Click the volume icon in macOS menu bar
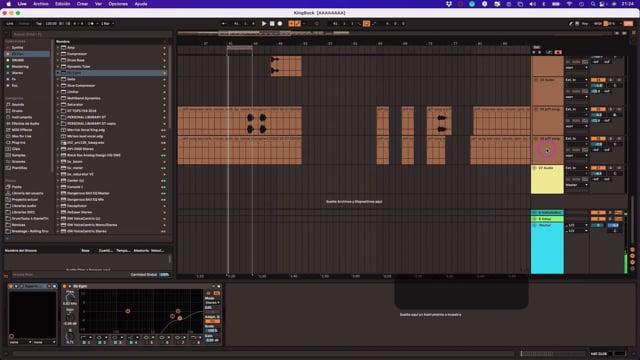 pos(532,4)
